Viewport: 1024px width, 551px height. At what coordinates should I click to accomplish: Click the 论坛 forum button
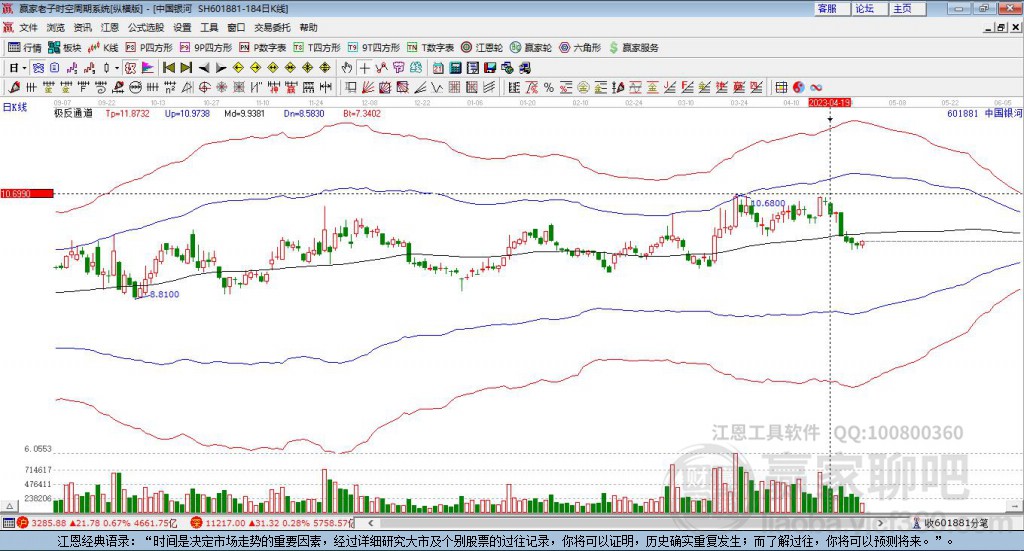coord(870,8)
